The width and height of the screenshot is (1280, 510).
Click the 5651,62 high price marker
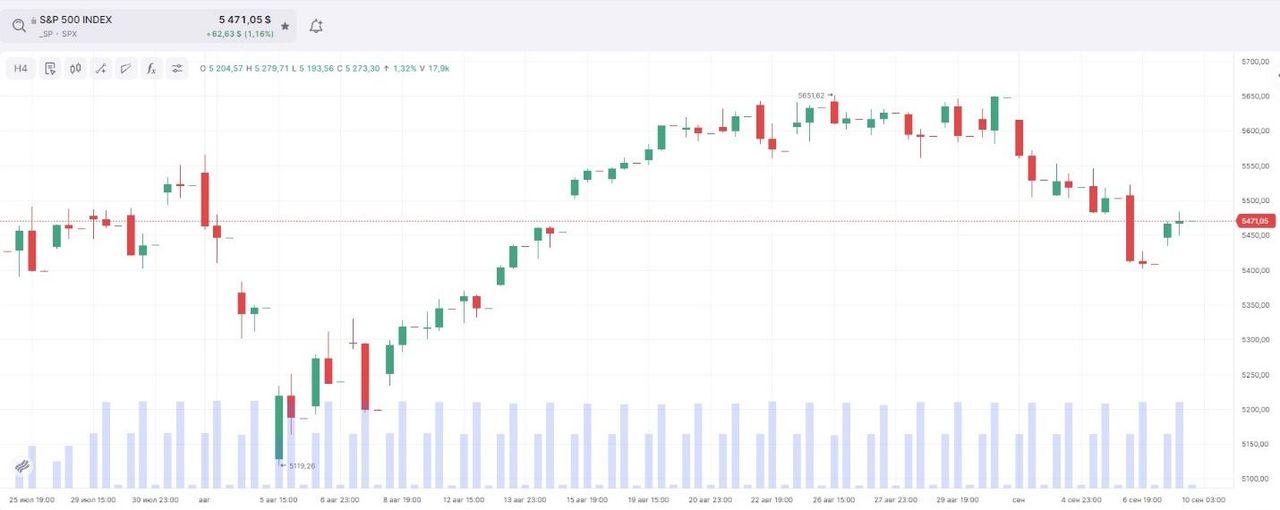[811, 96]
